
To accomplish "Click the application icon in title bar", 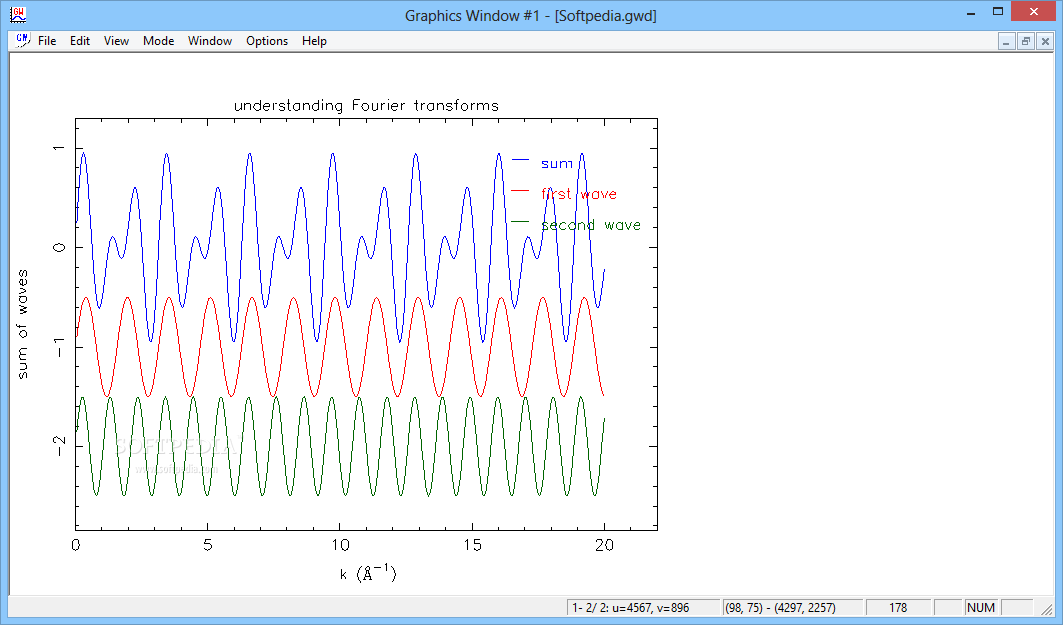I will pos(18,14).
